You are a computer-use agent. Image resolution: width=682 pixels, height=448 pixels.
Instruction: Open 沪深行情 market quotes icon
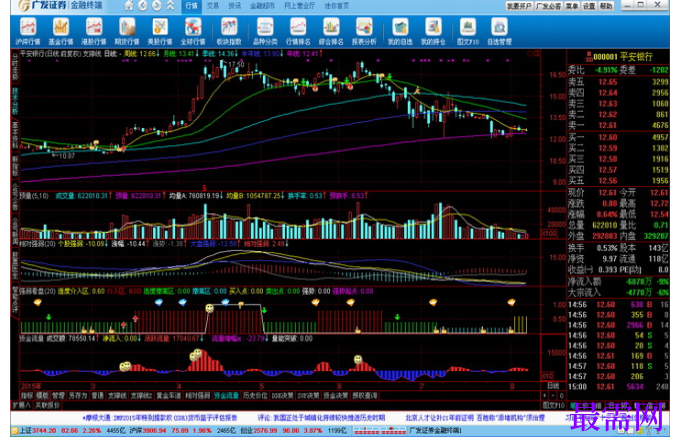28,31
